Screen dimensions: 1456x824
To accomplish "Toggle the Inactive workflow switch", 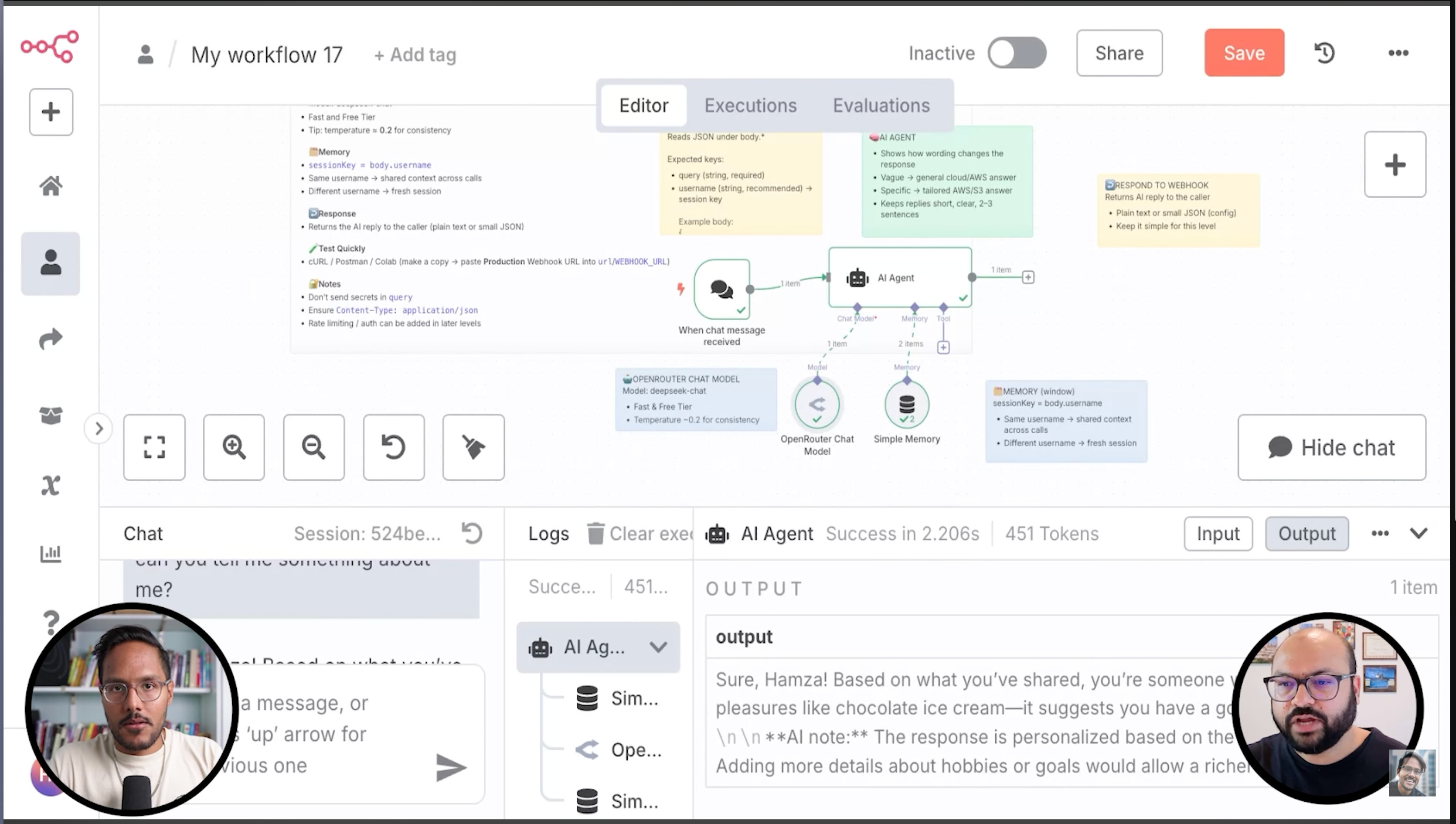I will pyautogui.click(x=1016, y=53).
